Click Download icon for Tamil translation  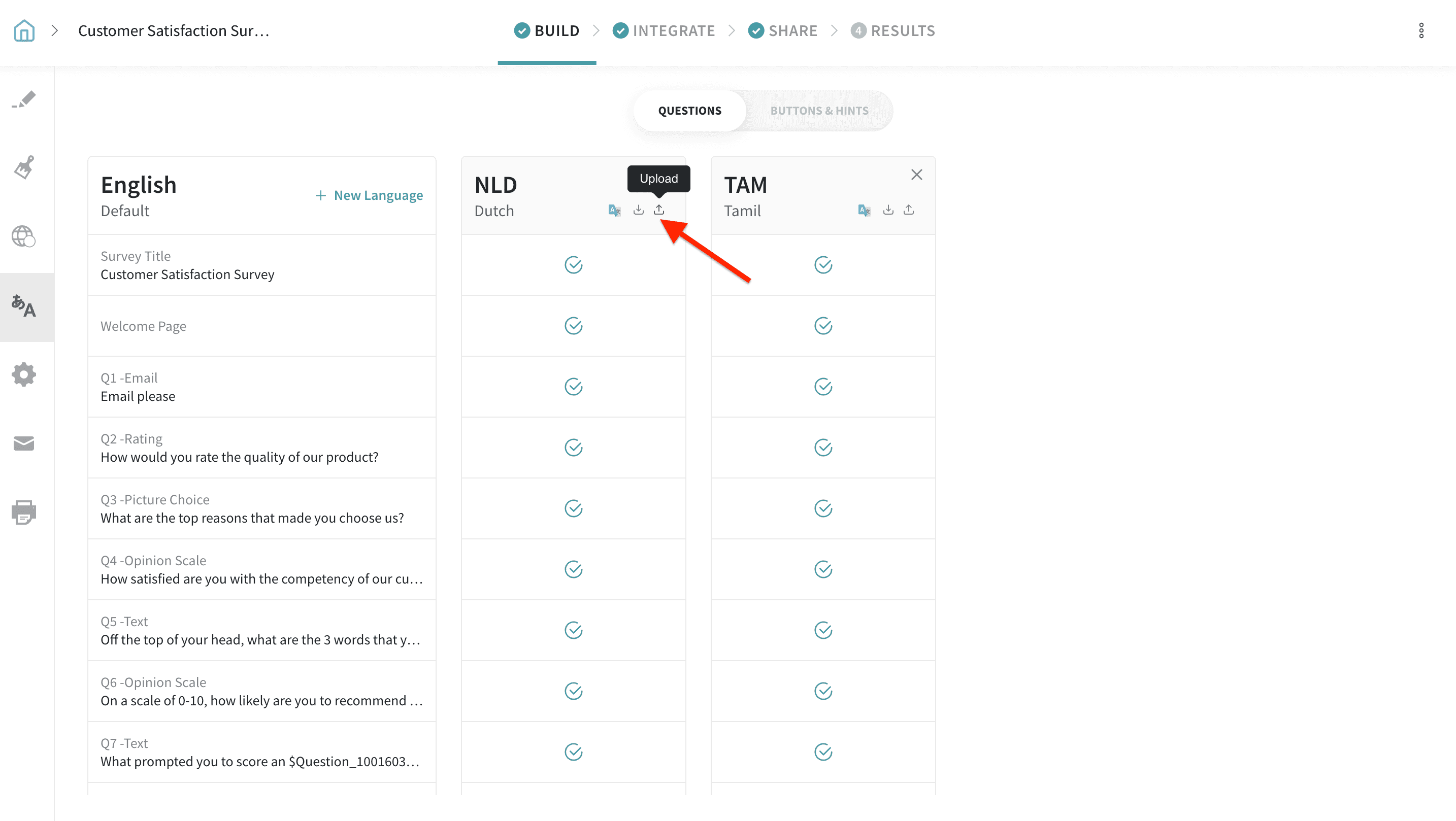[x=888, y=210]
